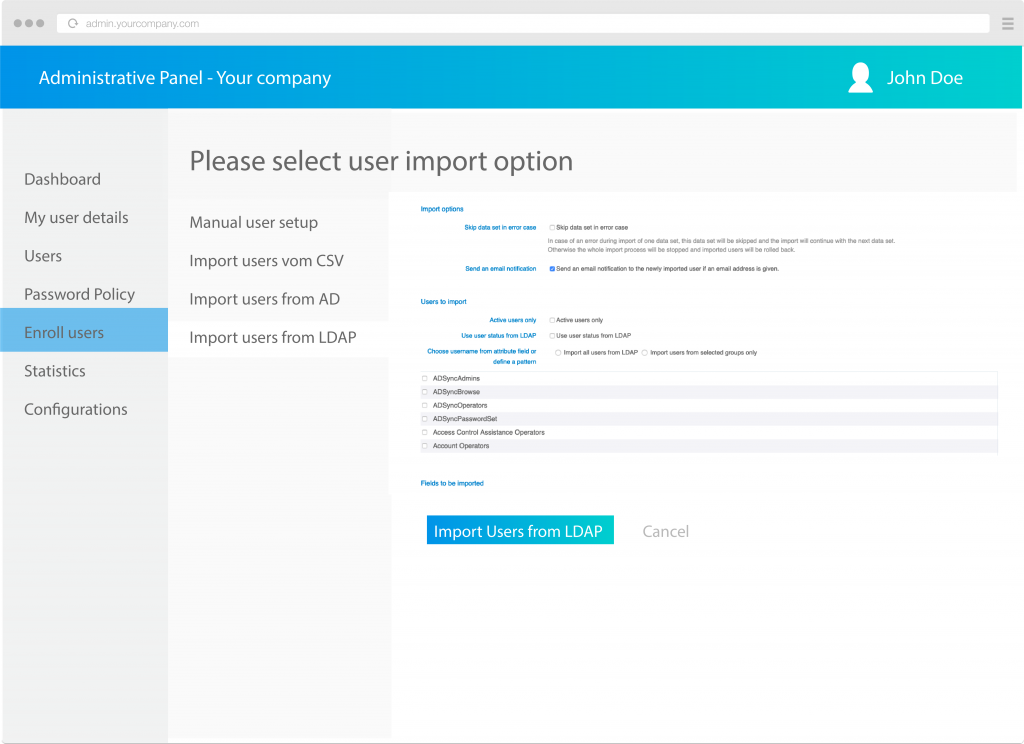1024x744 pixels.
Task: Select the Import all users from LDAP radio
Action: (557, 353)
